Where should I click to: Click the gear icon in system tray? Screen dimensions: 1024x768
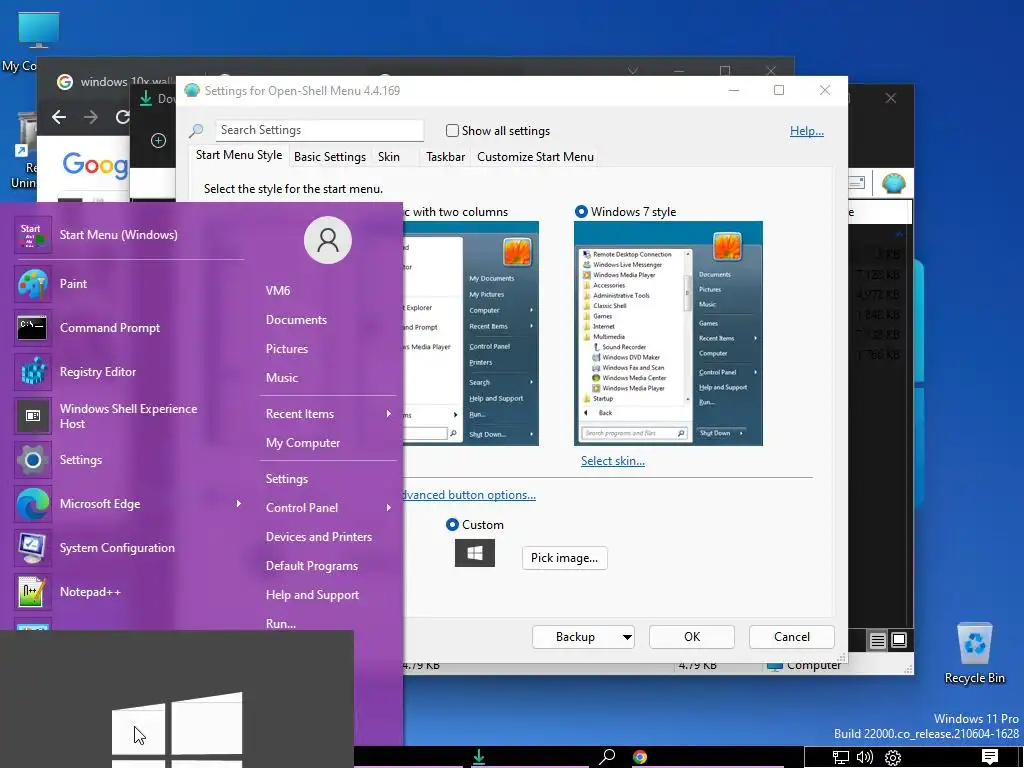[x=893, y=758]
